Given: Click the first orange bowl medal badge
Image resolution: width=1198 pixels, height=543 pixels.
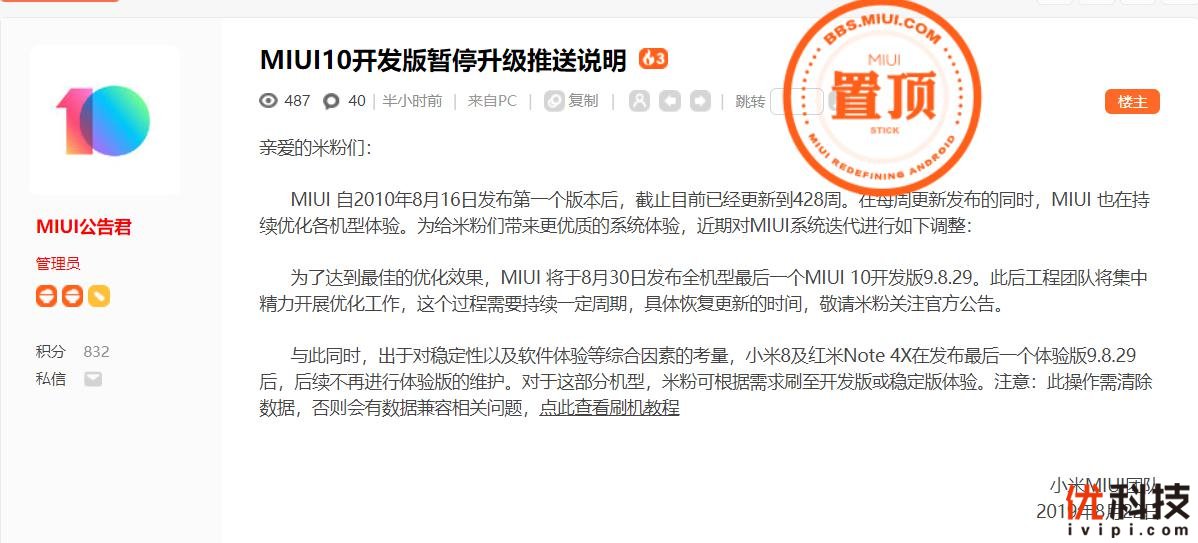Looking at the screenshot, I should (x=47, y=296).
